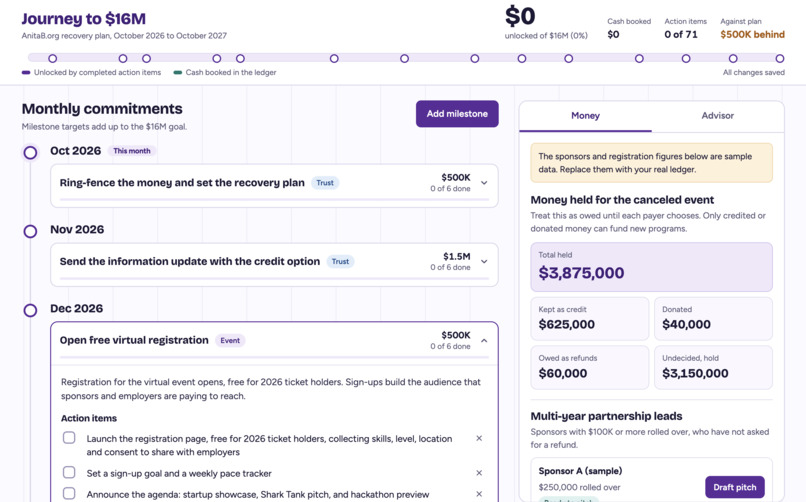The image size is (806, 502).
Task: Click the $500K behind status
Action: (752, 34)
